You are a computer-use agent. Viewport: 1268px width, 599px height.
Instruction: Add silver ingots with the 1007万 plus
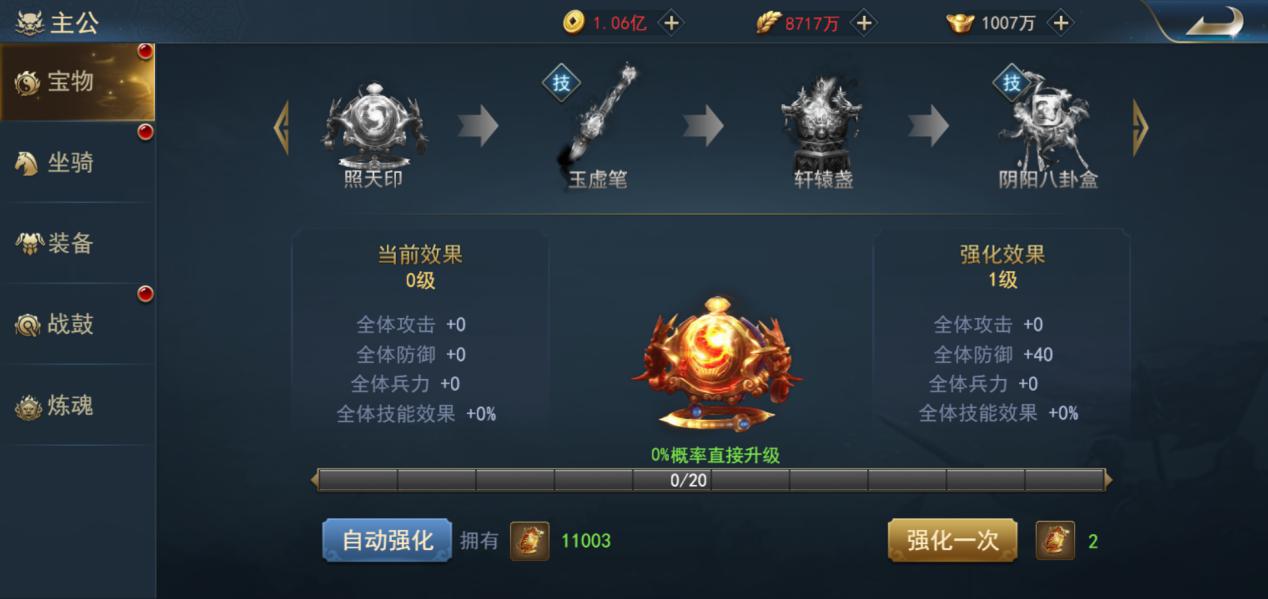click(1061, 23)
